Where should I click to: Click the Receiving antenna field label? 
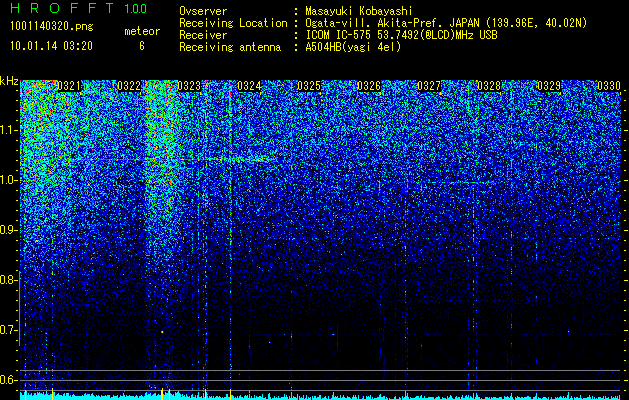[230, 47]
